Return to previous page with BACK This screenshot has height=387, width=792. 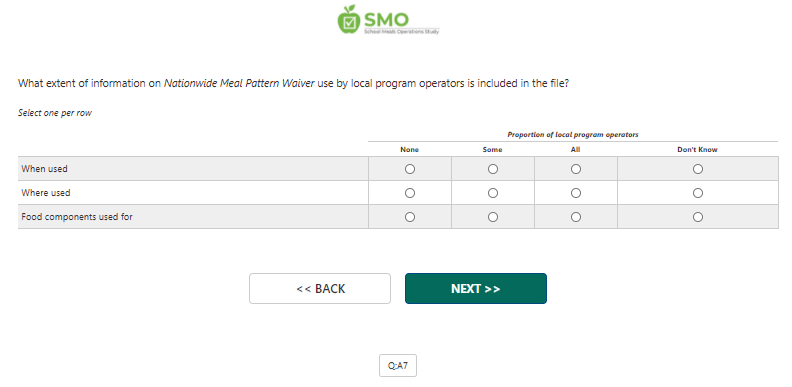[x=320, y=288]
